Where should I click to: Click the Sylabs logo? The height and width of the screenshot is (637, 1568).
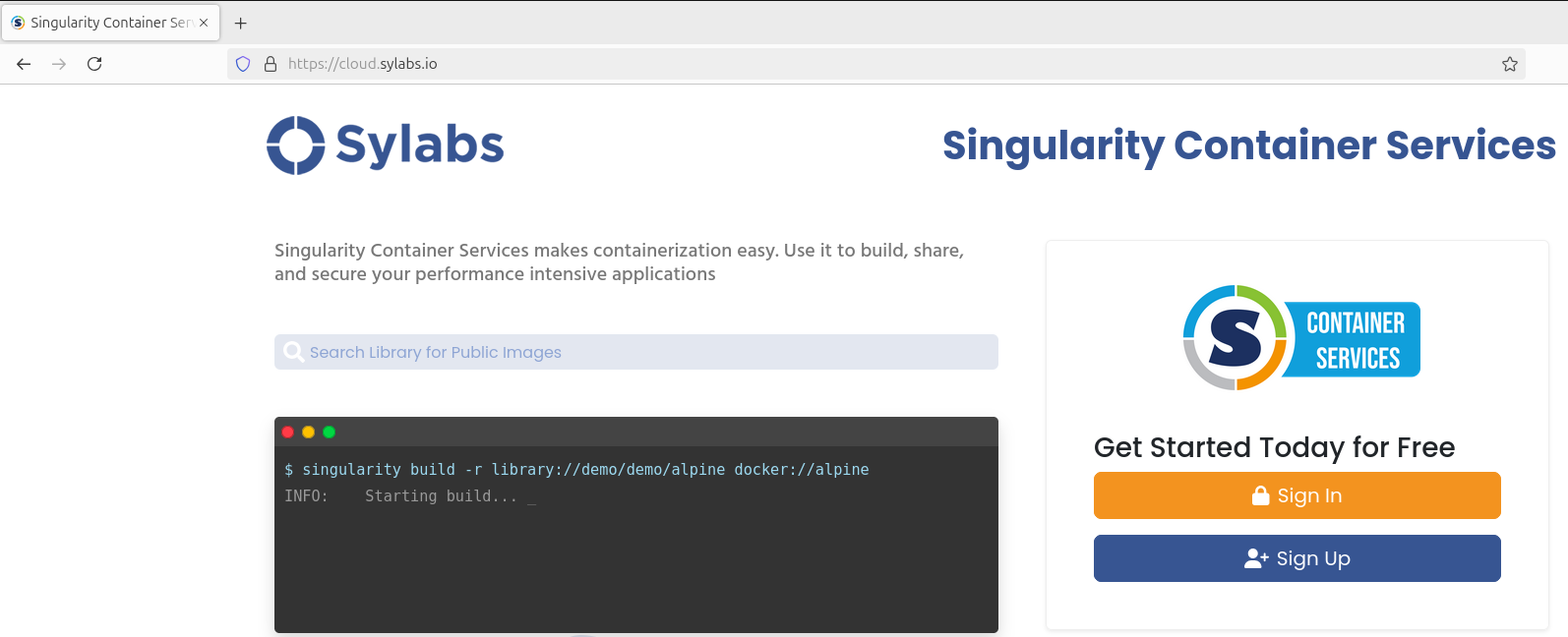(386, 145)
